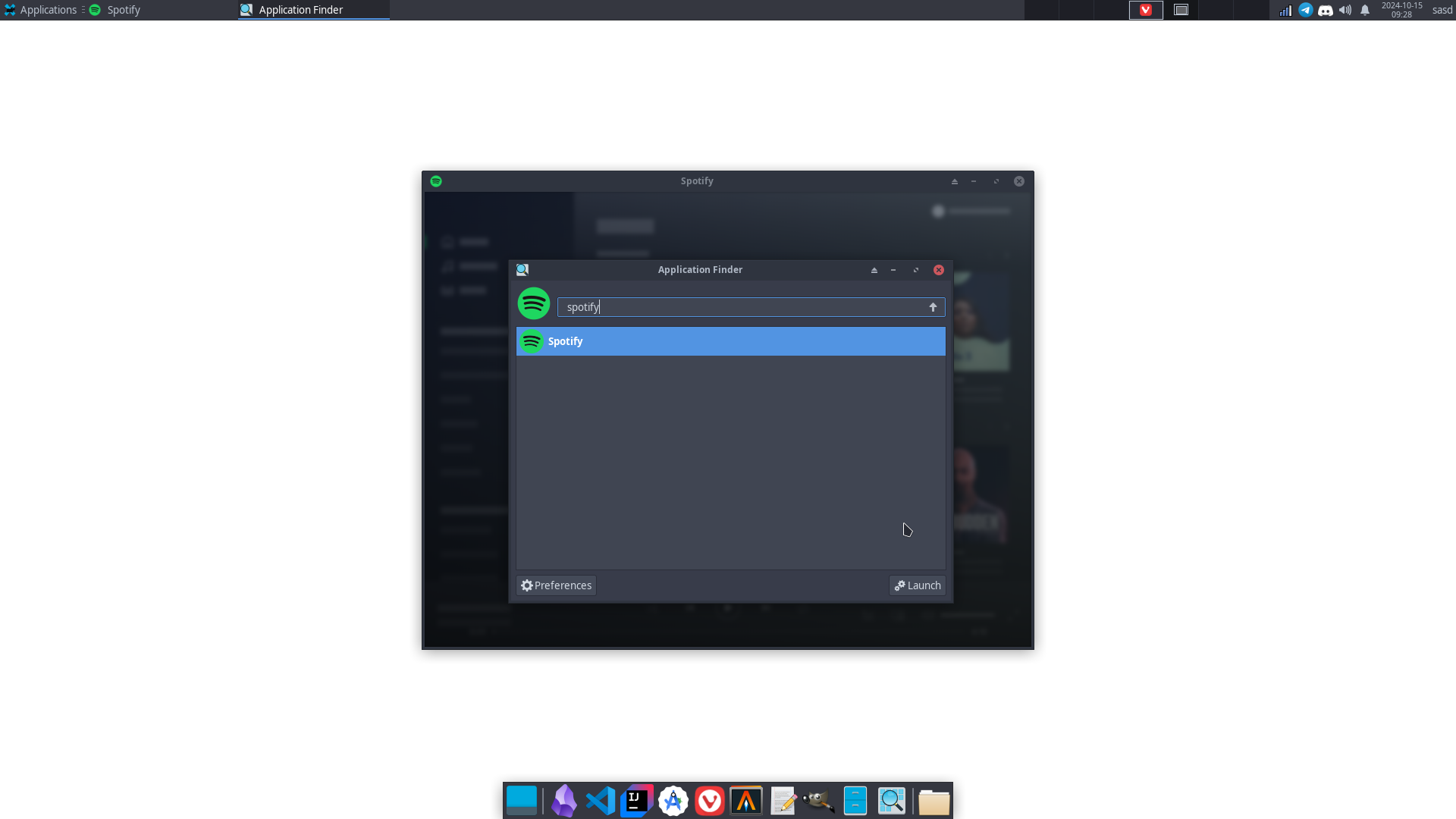
Task: Open the Application Finder magnifier dock icon
Action: pos(892,801)
